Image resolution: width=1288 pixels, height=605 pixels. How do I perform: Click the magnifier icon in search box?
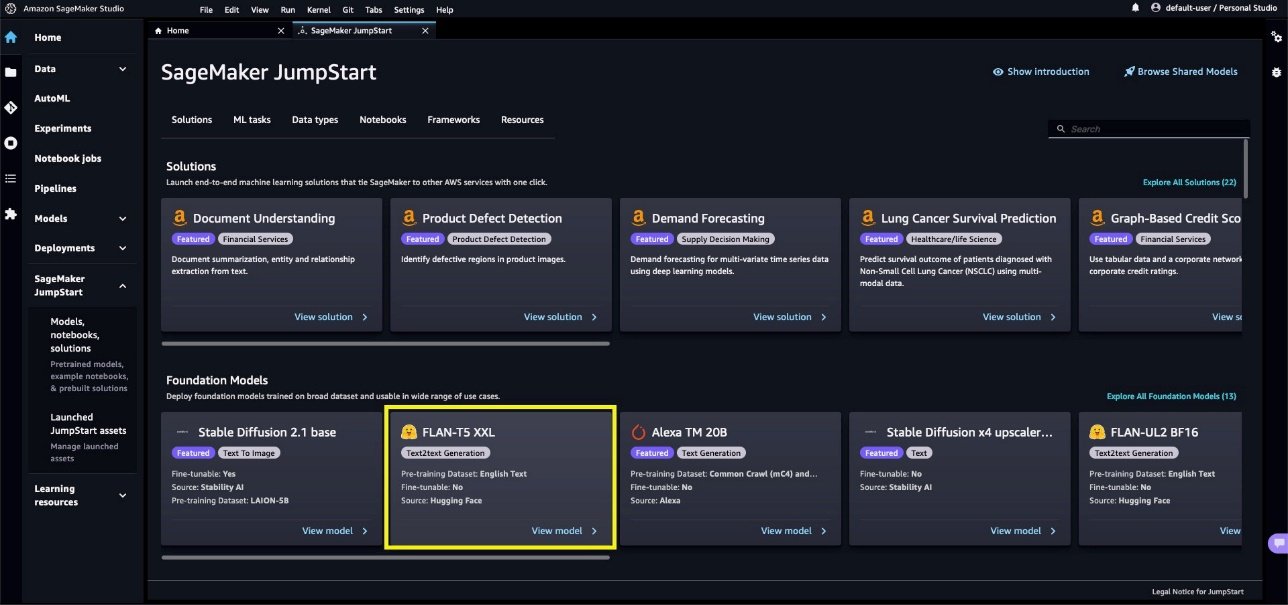1062,129
